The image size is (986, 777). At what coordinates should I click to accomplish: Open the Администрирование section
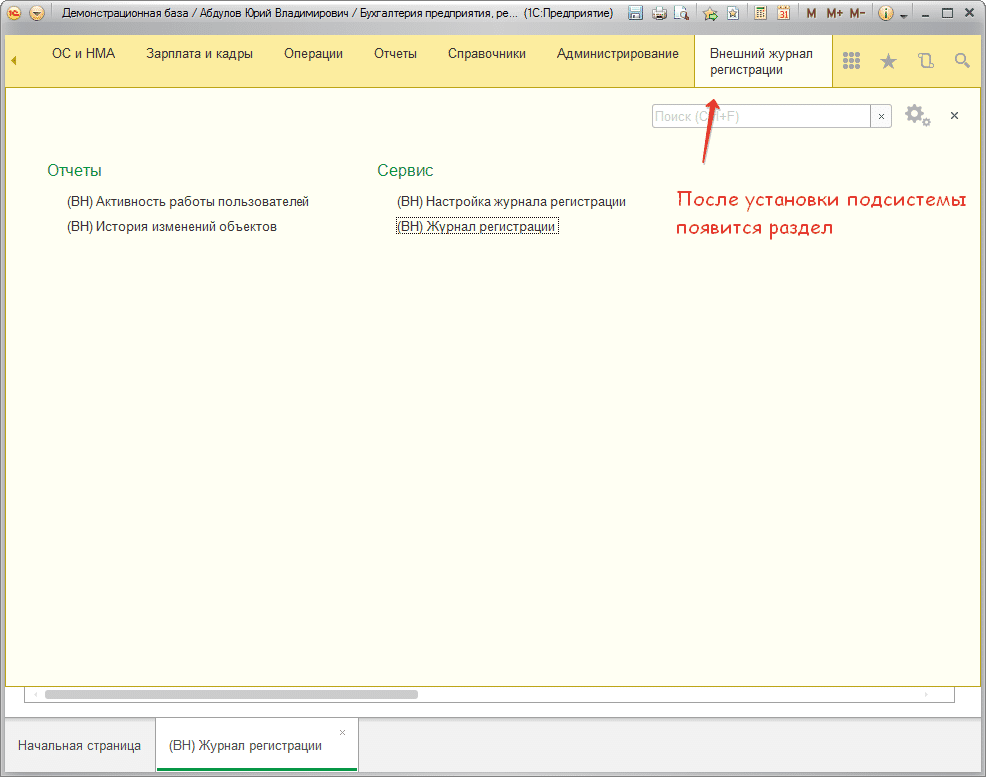click(x=617, y=54)
